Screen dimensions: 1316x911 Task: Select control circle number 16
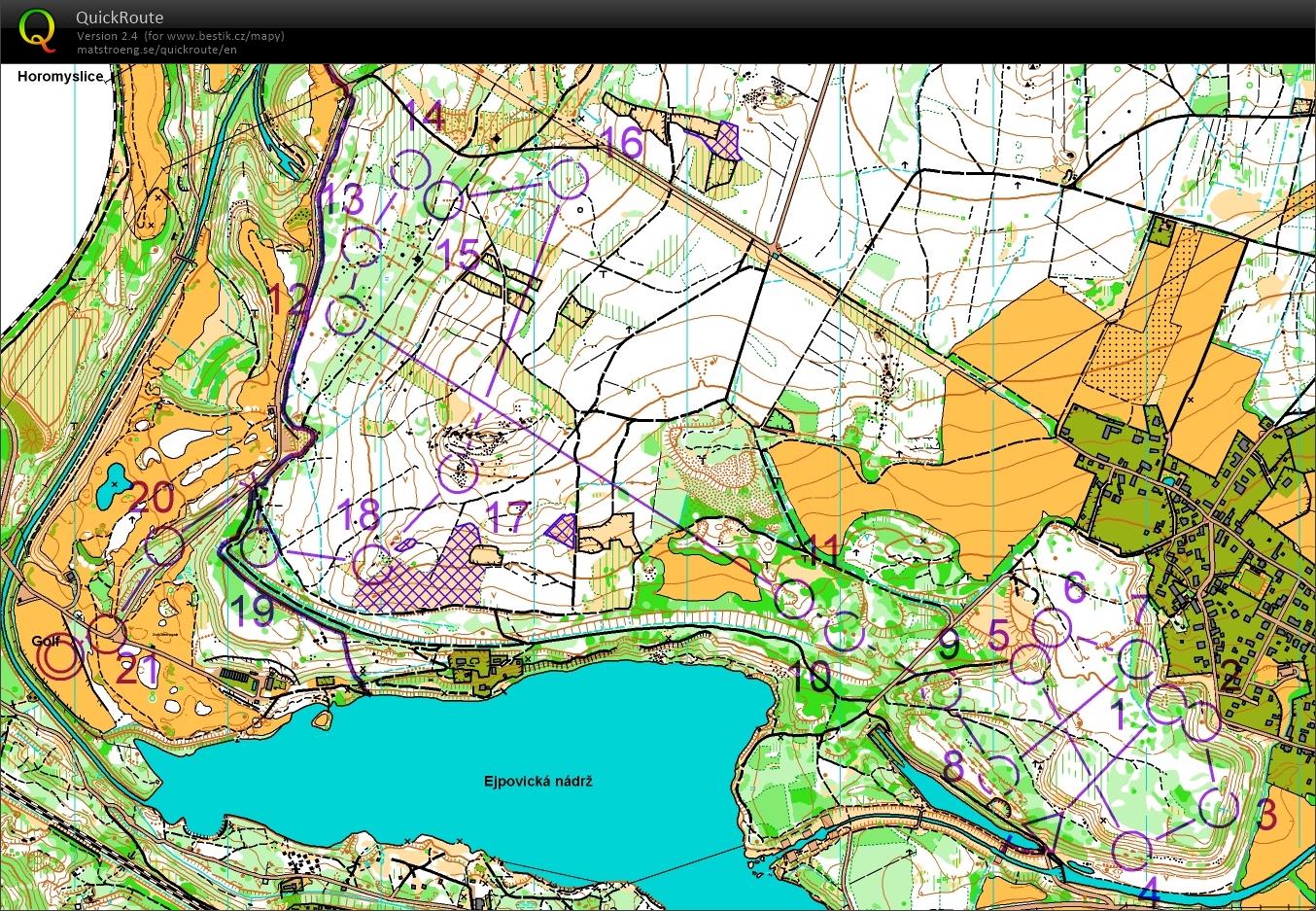[569, 179]
